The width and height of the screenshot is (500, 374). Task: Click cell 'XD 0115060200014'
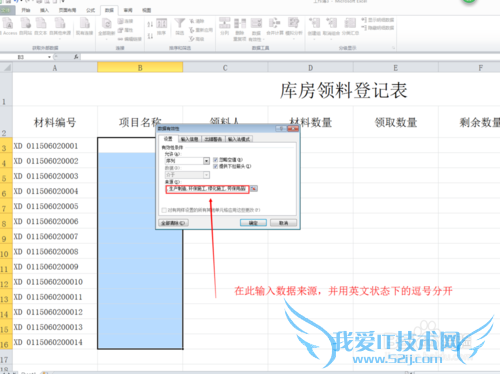[55, 342]
